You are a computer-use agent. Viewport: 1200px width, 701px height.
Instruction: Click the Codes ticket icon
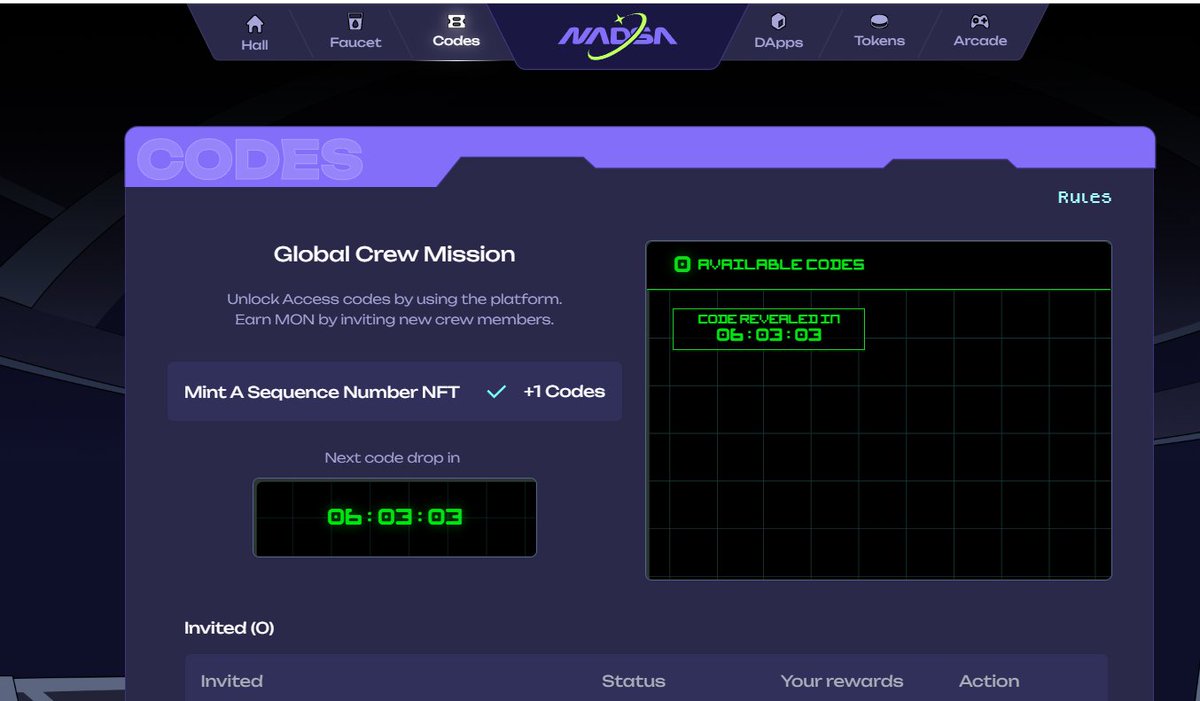[x=456, y=21]
